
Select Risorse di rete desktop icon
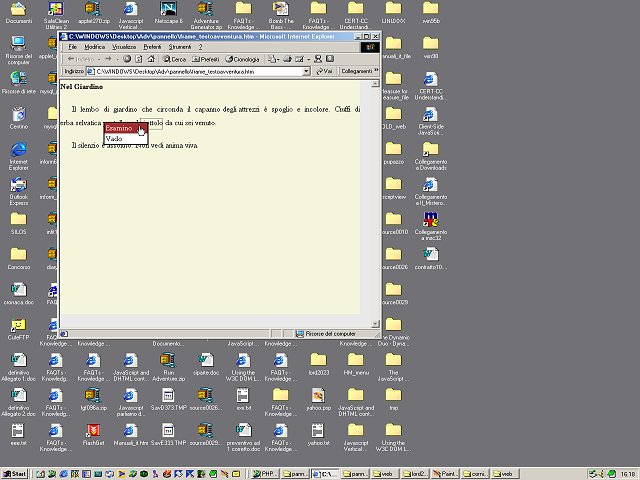pos(19,83)
